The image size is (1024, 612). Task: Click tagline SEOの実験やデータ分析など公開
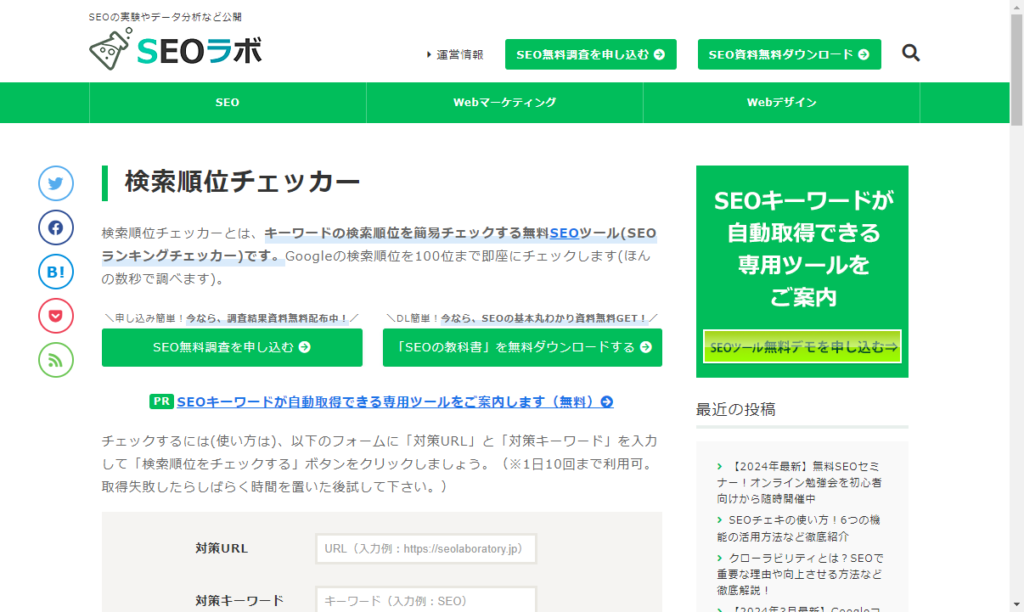tap(165, 17)
